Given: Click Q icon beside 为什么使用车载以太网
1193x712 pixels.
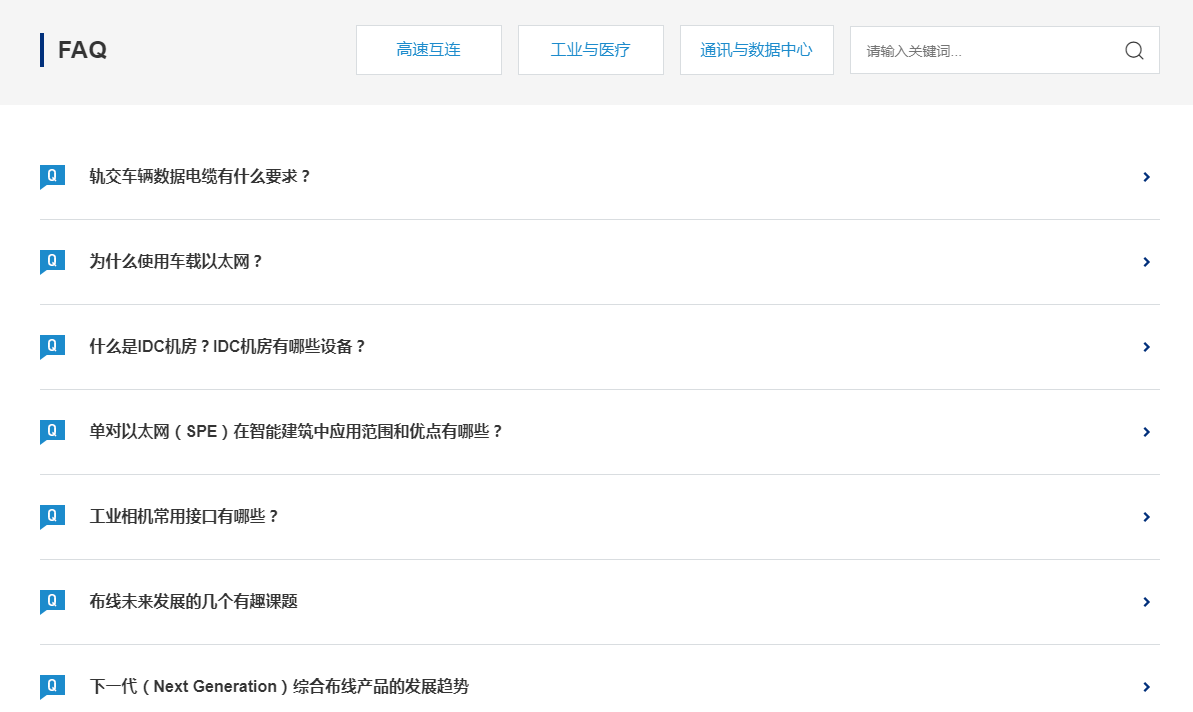Looking at the screenshot, I should pyautogui.click(x=52, y=261).
